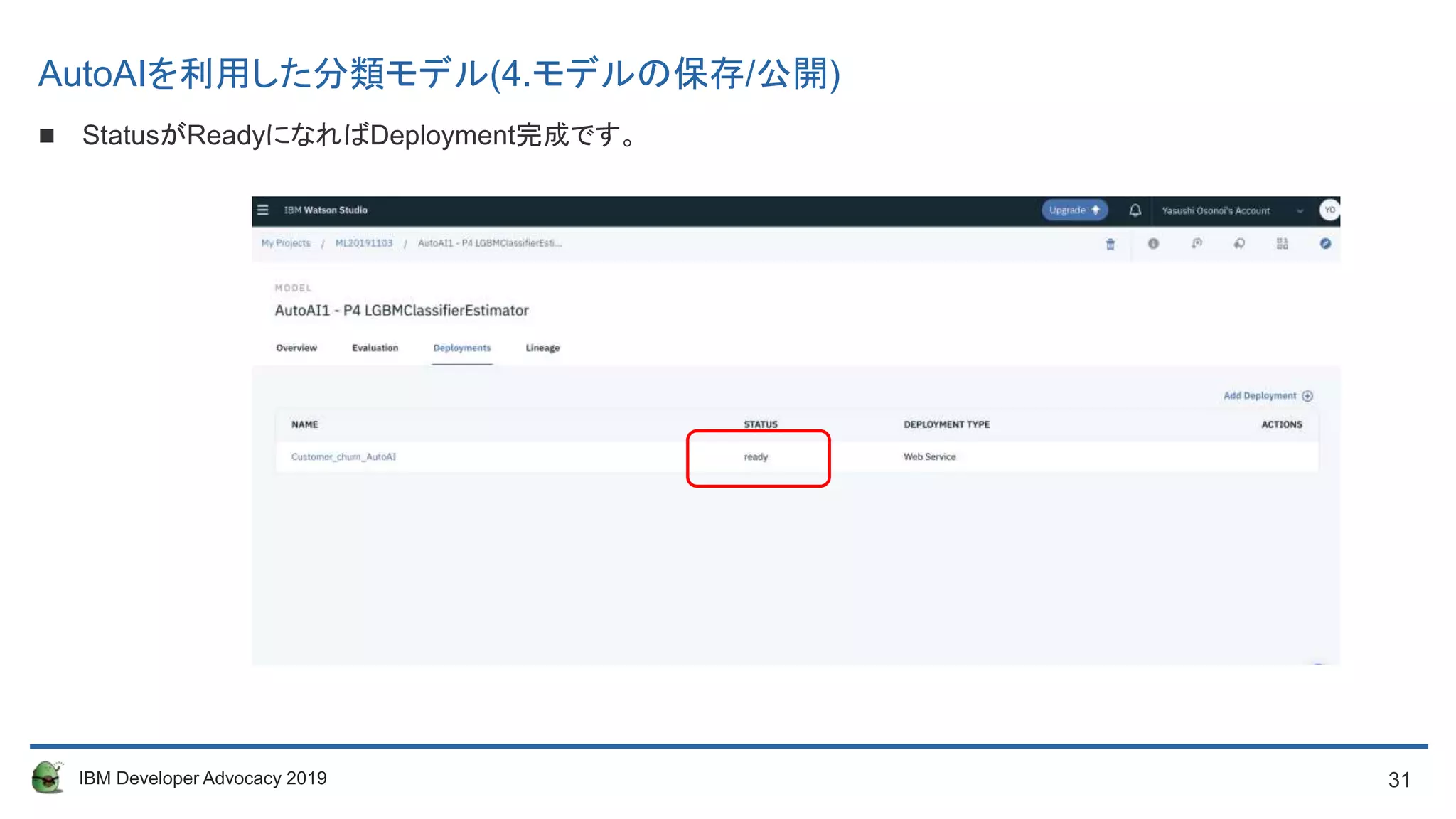Screen dimensions: 1456x819
Task: Click Add Deployment link
Action: 1268,396
